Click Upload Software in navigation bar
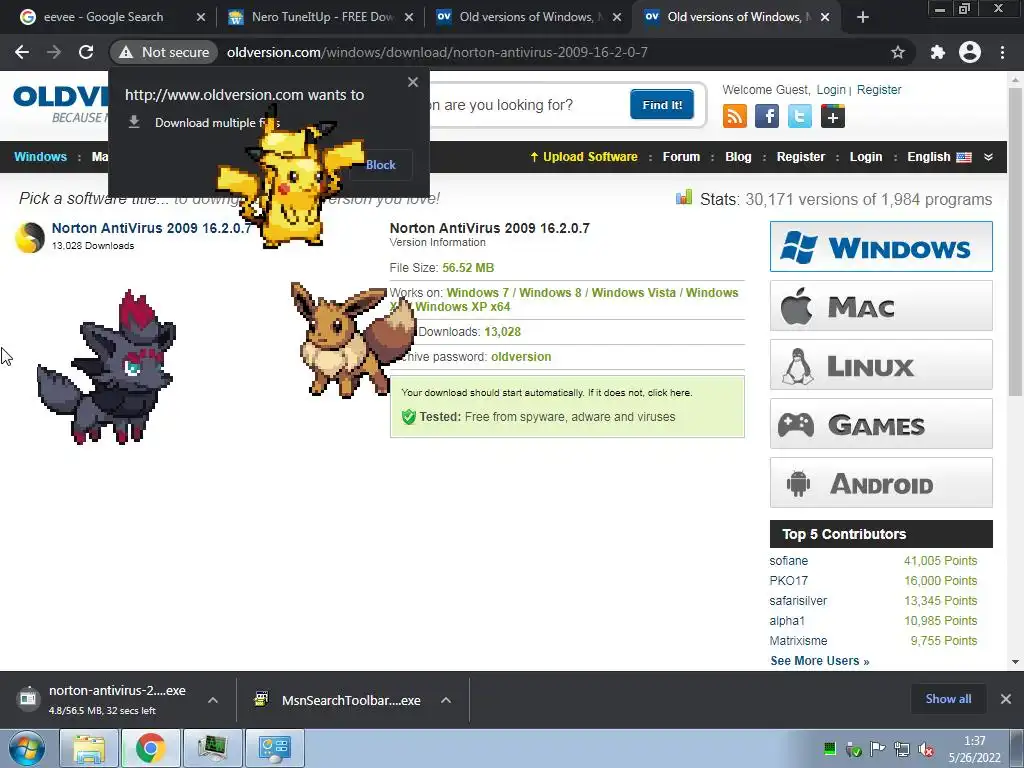Viewport: 1024px width, 768px height. pyautogui.click(x=584, y=157)
